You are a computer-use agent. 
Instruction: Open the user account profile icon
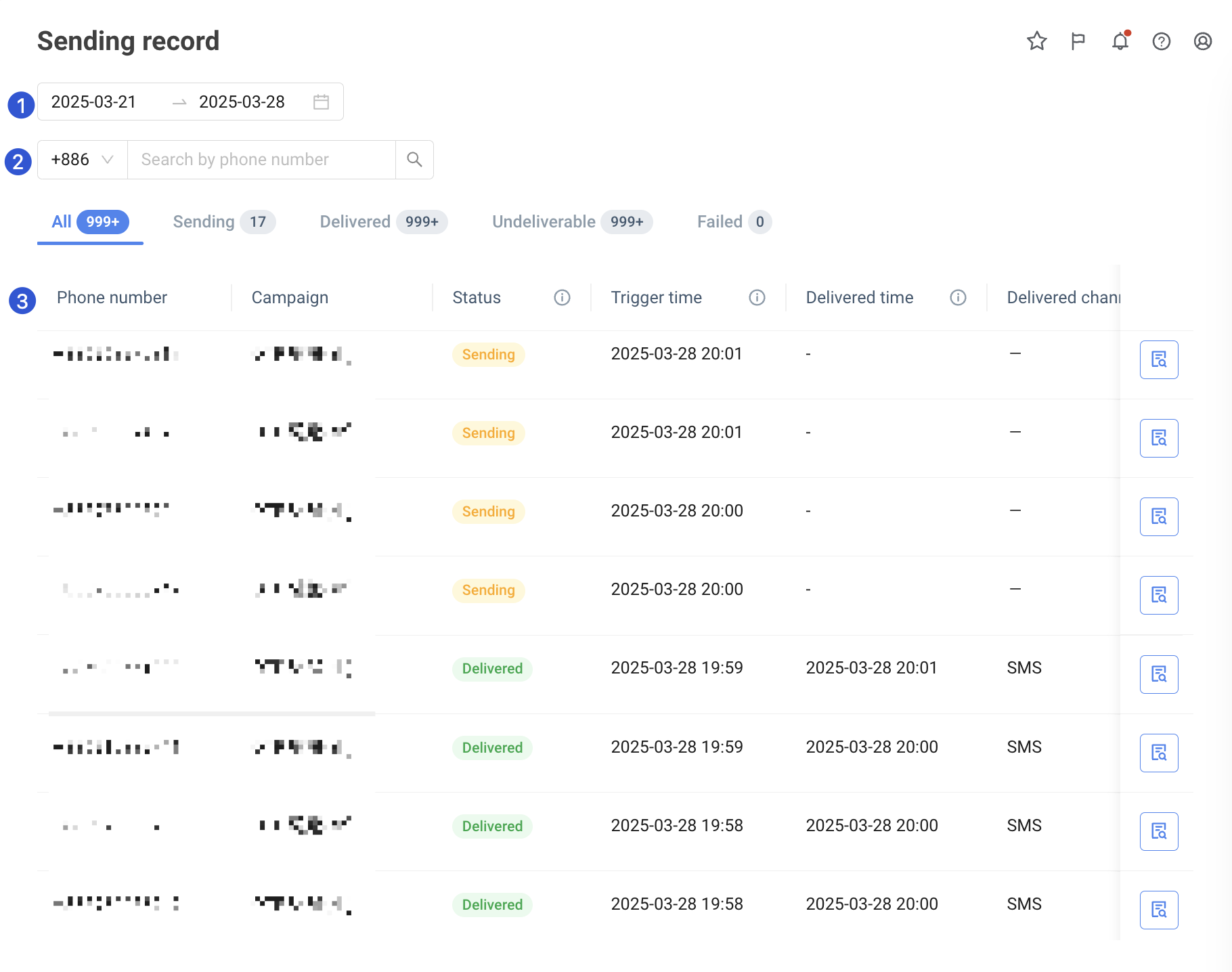click(x=1203, y=41)
